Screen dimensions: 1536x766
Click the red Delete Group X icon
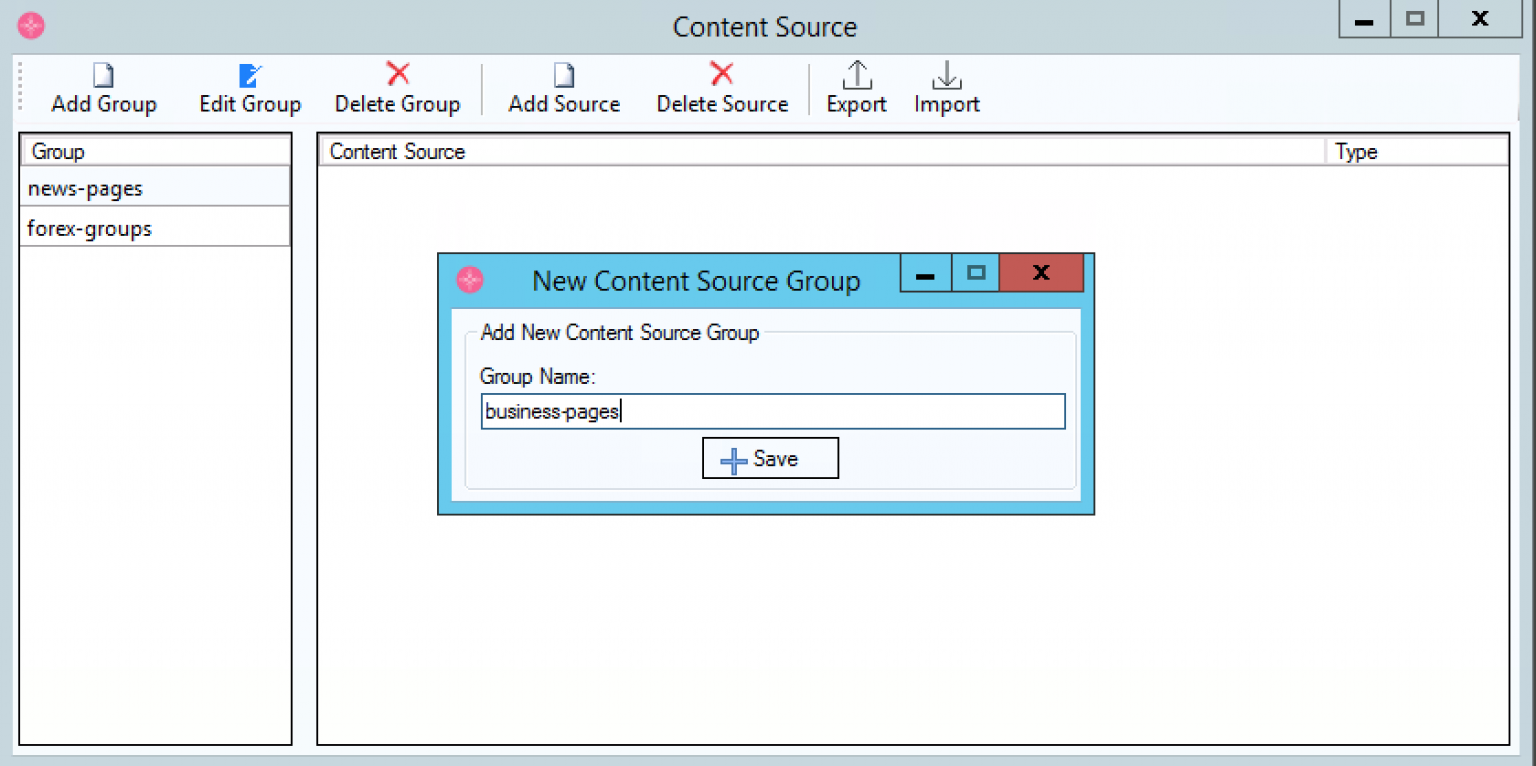pyautogui.click(x=396, y=73)
